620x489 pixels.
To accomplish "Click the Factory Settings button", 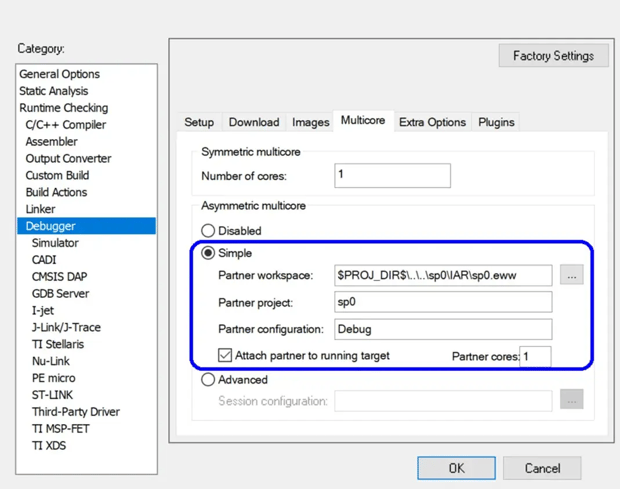I will pyautogui.click(x=554, y=56).
